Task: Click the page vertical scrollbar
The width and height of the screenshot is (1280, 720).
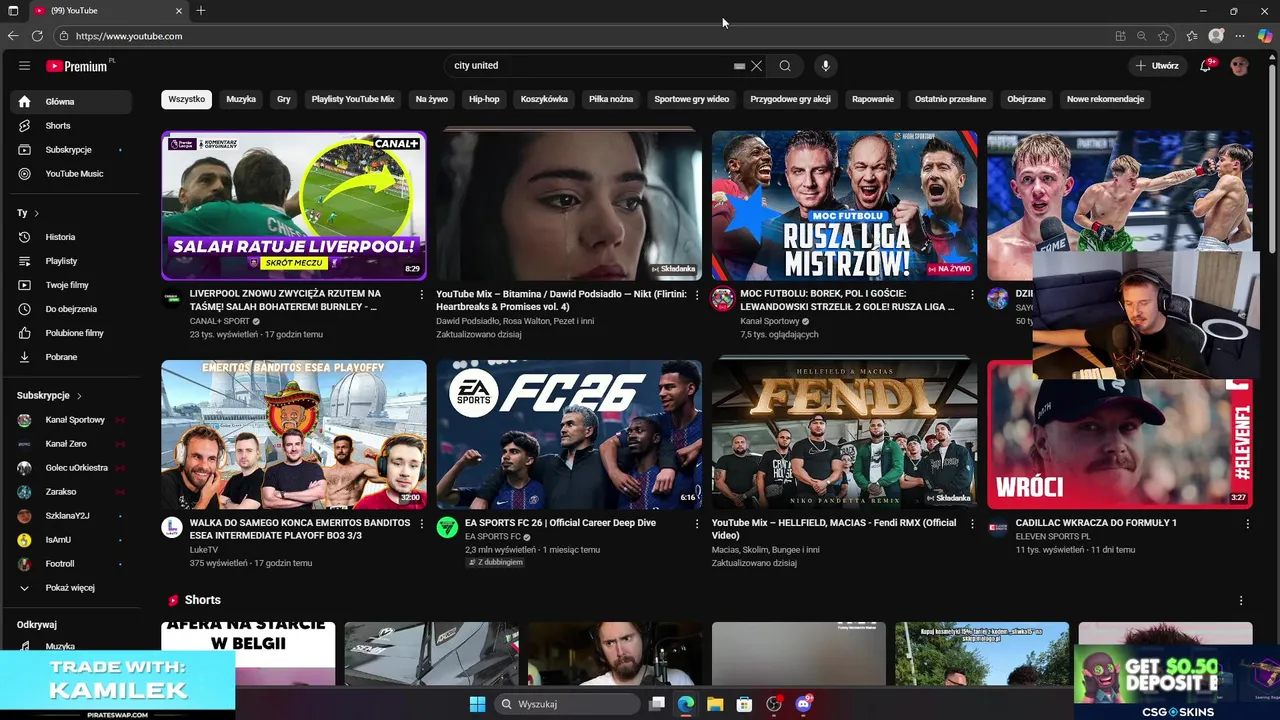Action: click(1274, 160)
